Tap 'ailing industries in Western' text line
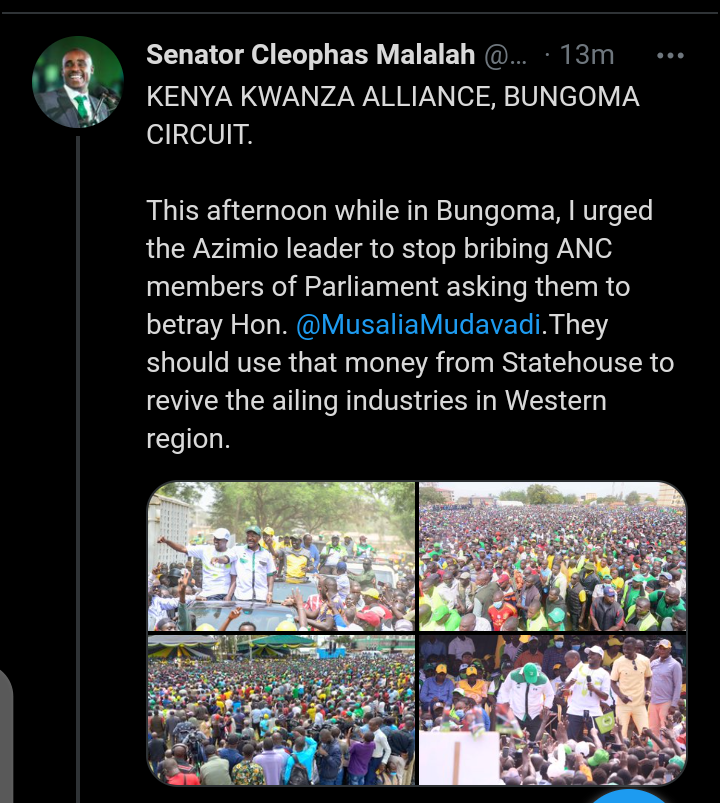This screenshot has height=803, width=720. [x=439, y=400]
